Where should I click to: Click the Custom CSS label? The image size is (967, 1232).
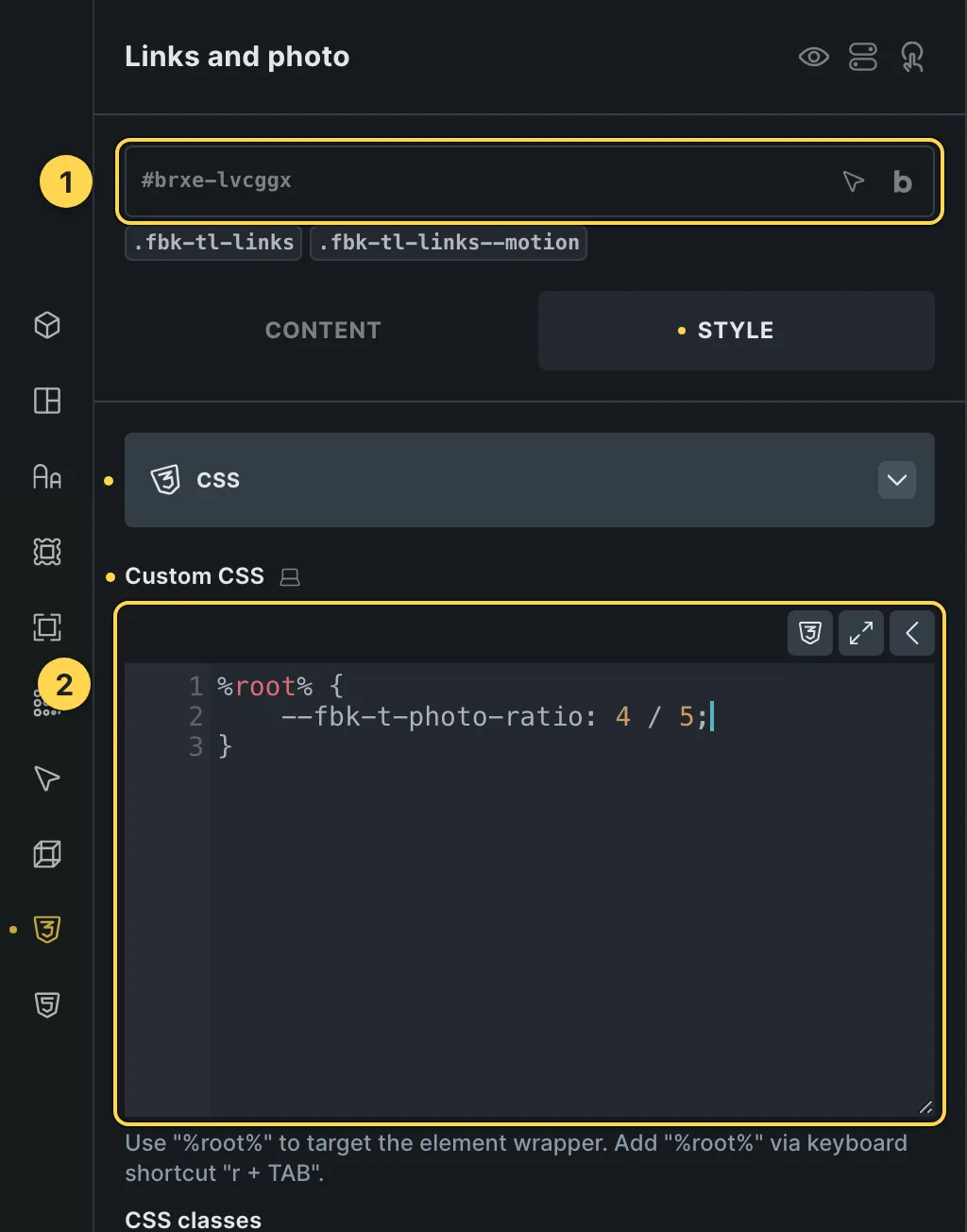pos(195,576)
